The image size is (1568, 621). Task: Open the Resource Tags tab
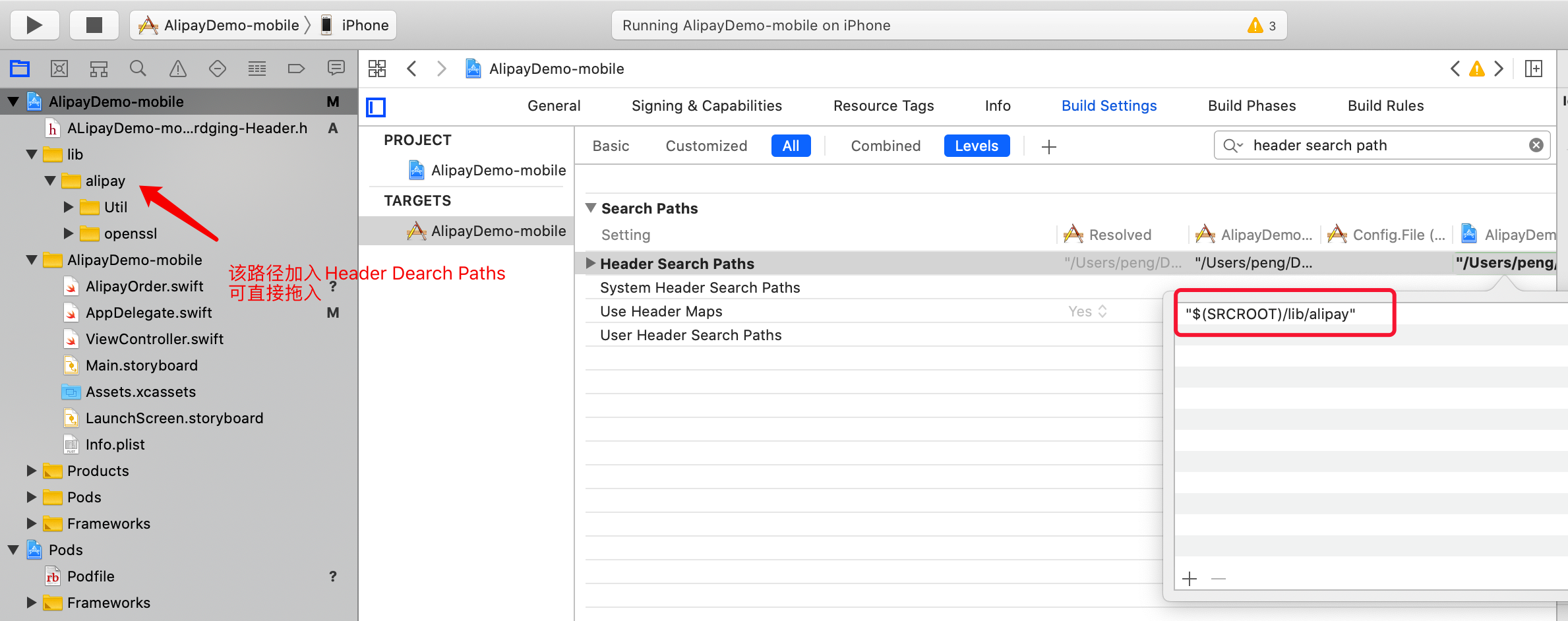(884, 105)
